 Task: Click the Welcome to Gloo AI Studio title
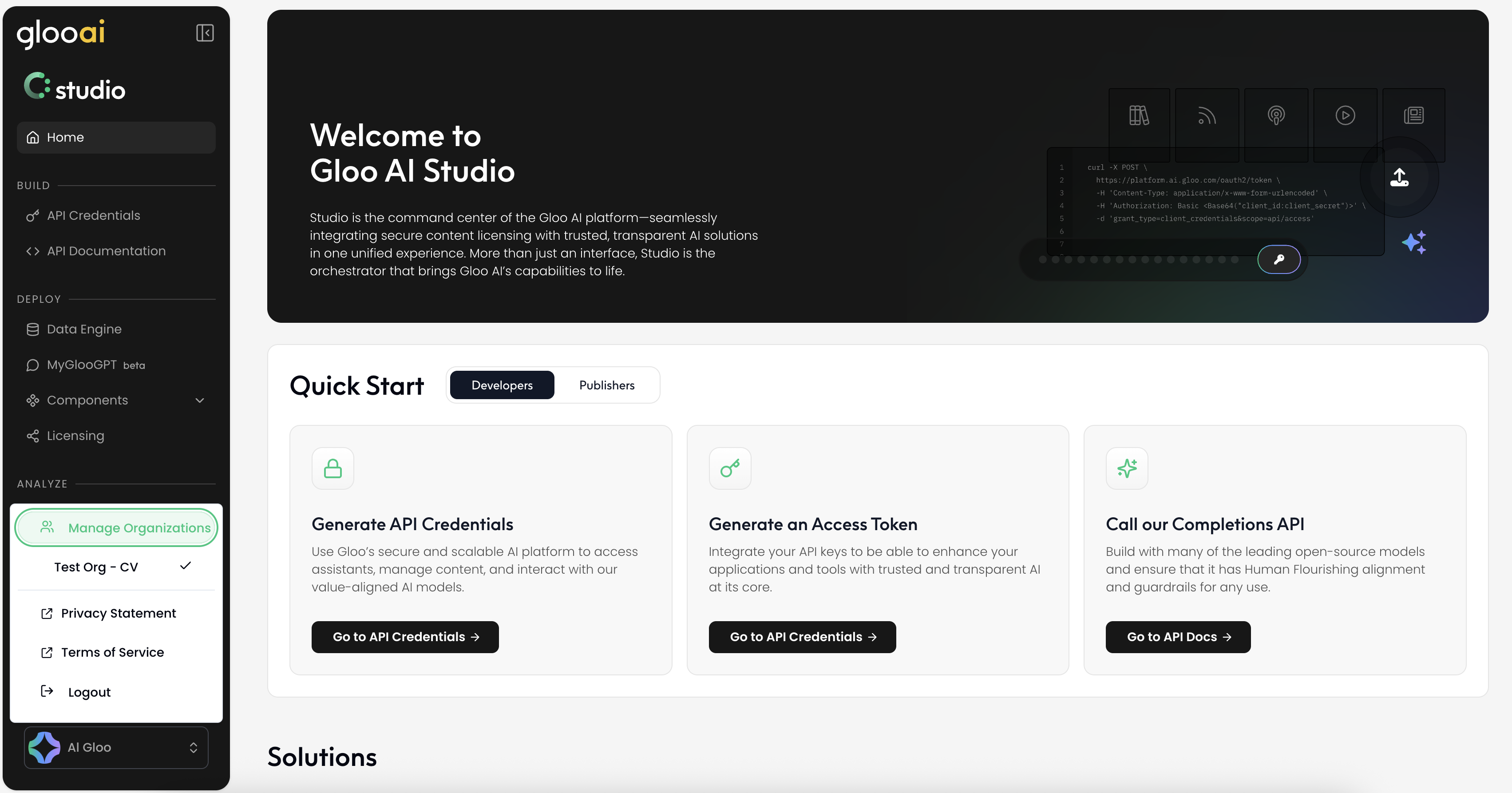tap(412, 153)
